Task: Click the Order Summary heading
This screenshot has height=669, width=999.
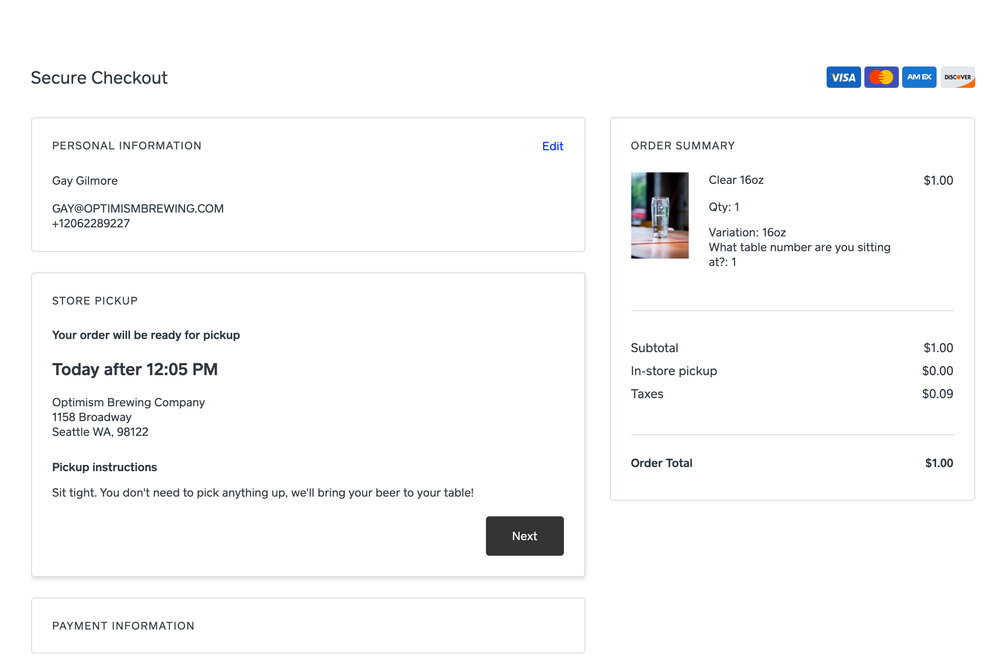Action: [683, 146]
